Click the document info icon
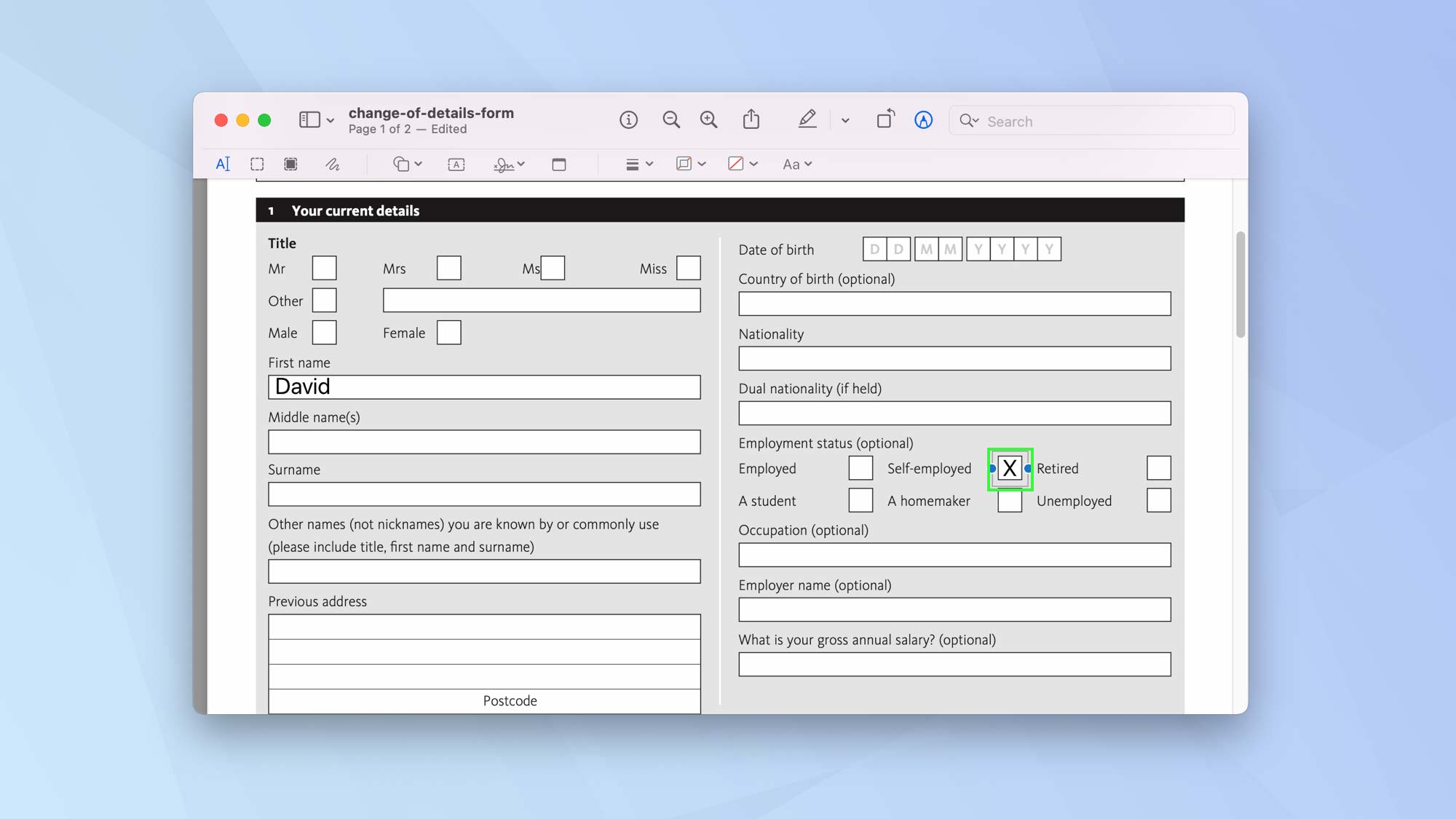 coord(628,119)
